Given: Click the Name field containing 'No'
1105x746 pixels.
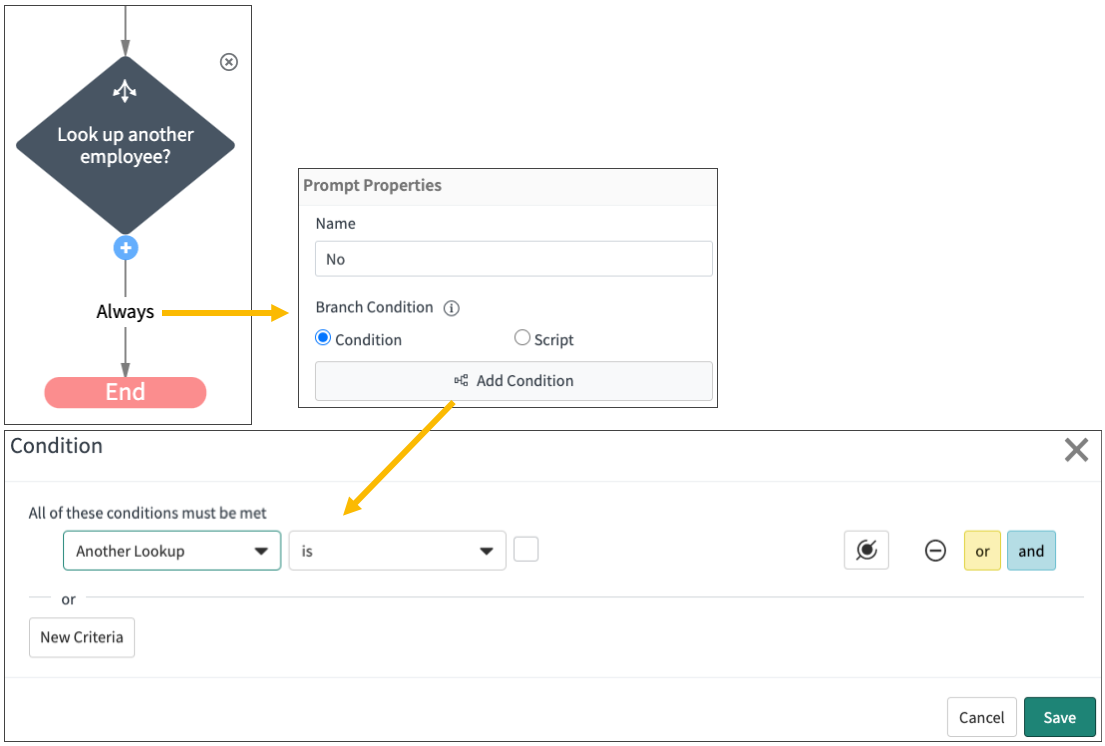Looking at the screenshot, I should click(513, 258).
